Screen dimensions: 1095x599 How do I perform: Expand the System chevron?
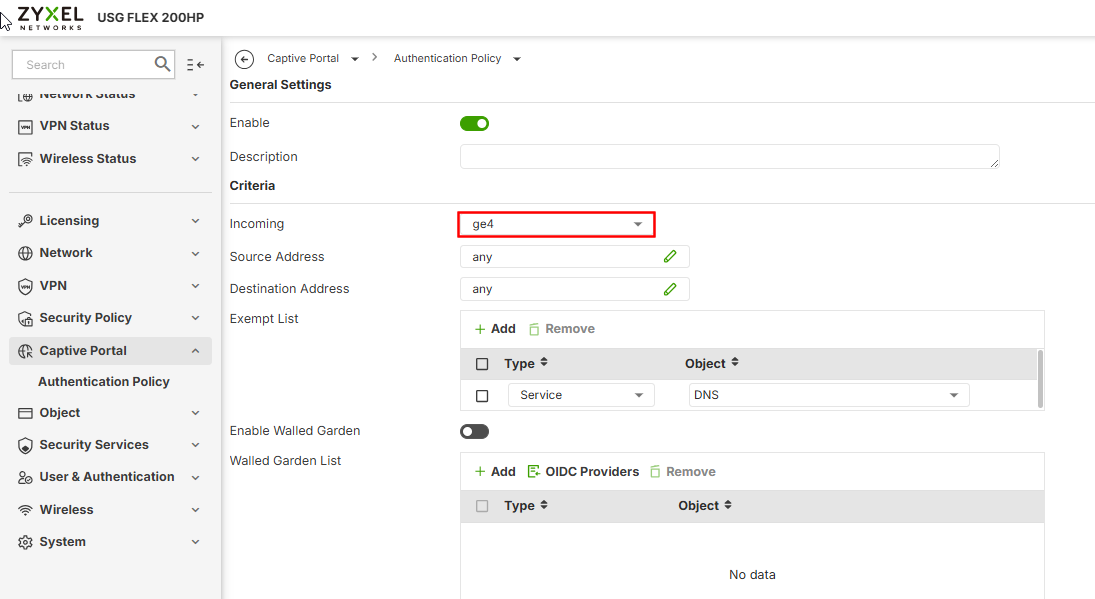(196, 542)
